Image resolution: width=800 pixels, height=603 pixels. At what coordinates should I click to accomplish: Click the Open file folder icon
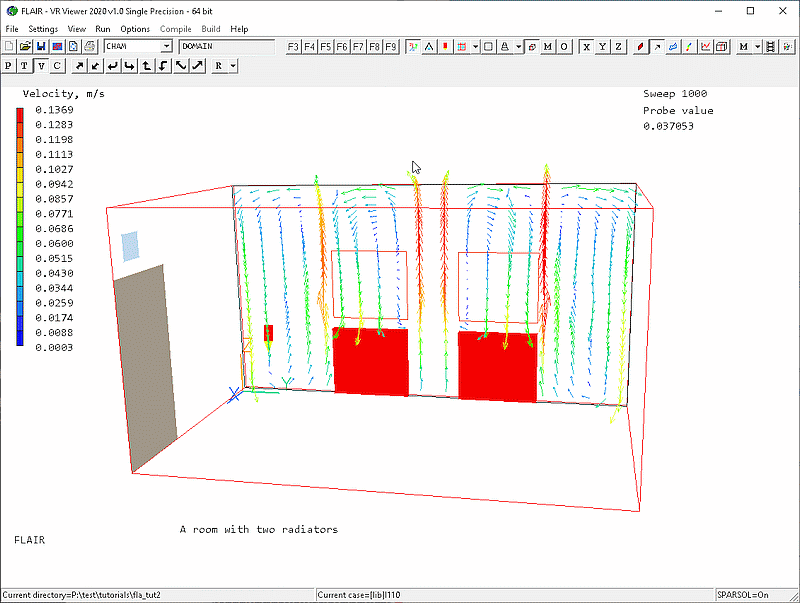[x=25, y=46]
